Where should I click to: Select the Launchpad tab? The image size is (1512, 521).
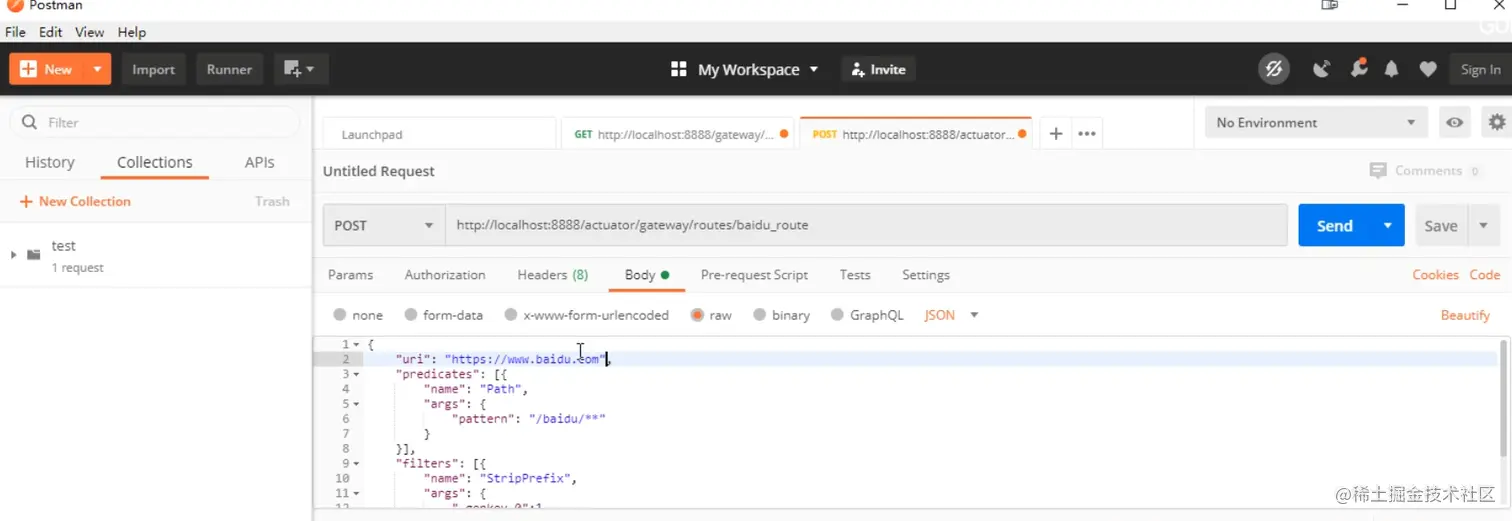tap(439, 134)
